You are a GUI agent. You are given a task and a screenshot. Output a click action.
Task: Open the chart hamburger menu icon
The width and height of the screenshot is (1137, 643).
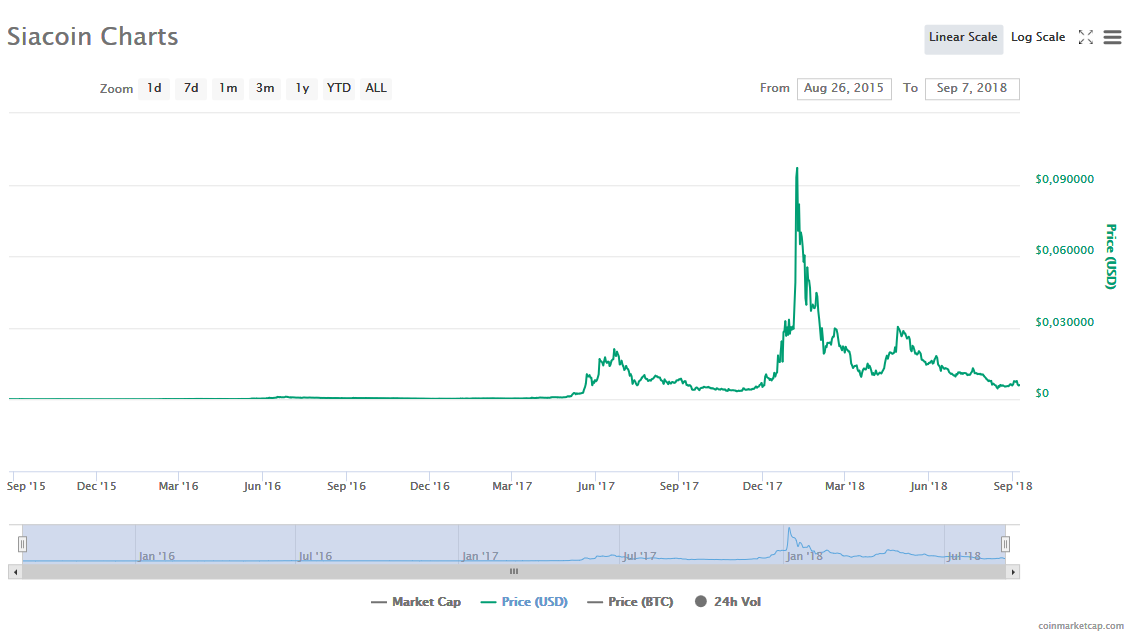[1112, 37]
